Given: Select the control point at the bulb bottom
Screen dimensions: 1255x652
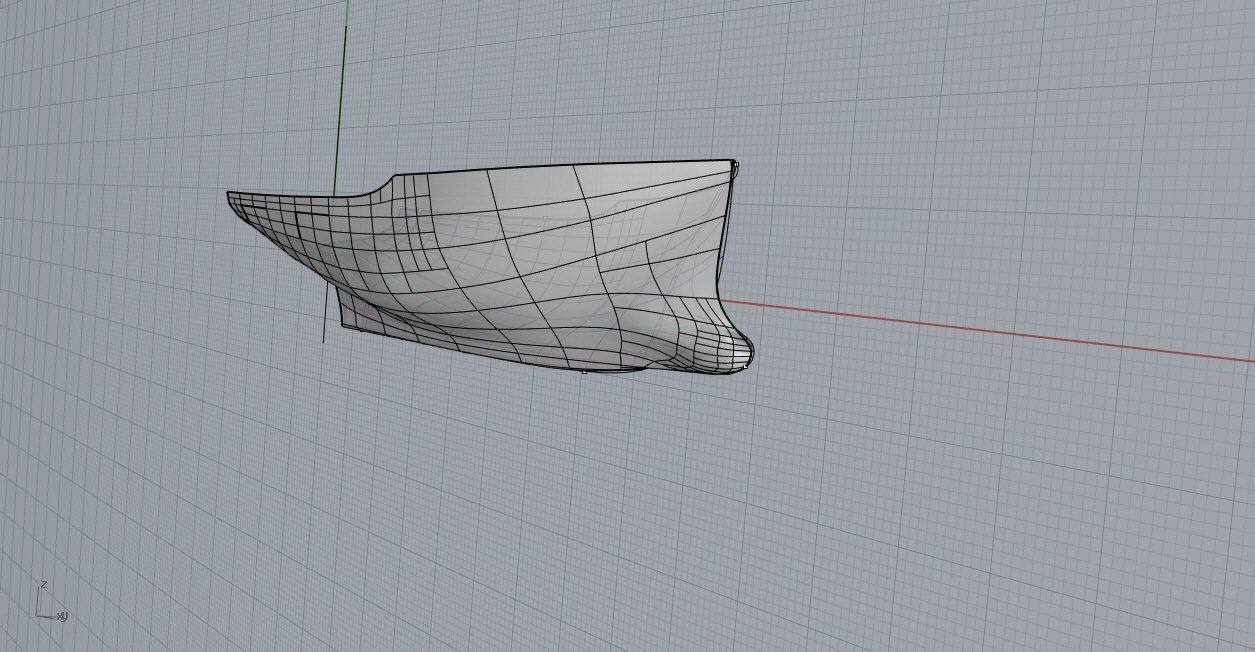Looking at the screenshot, I should point(746,367).
